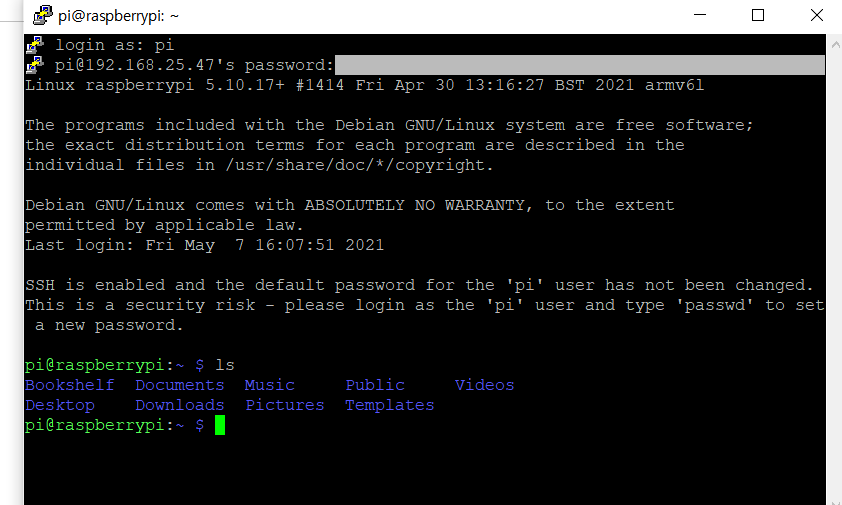The image size is (842, 505).
Task: Click the 'Pictures' directory name
Action: coord(285,405)
